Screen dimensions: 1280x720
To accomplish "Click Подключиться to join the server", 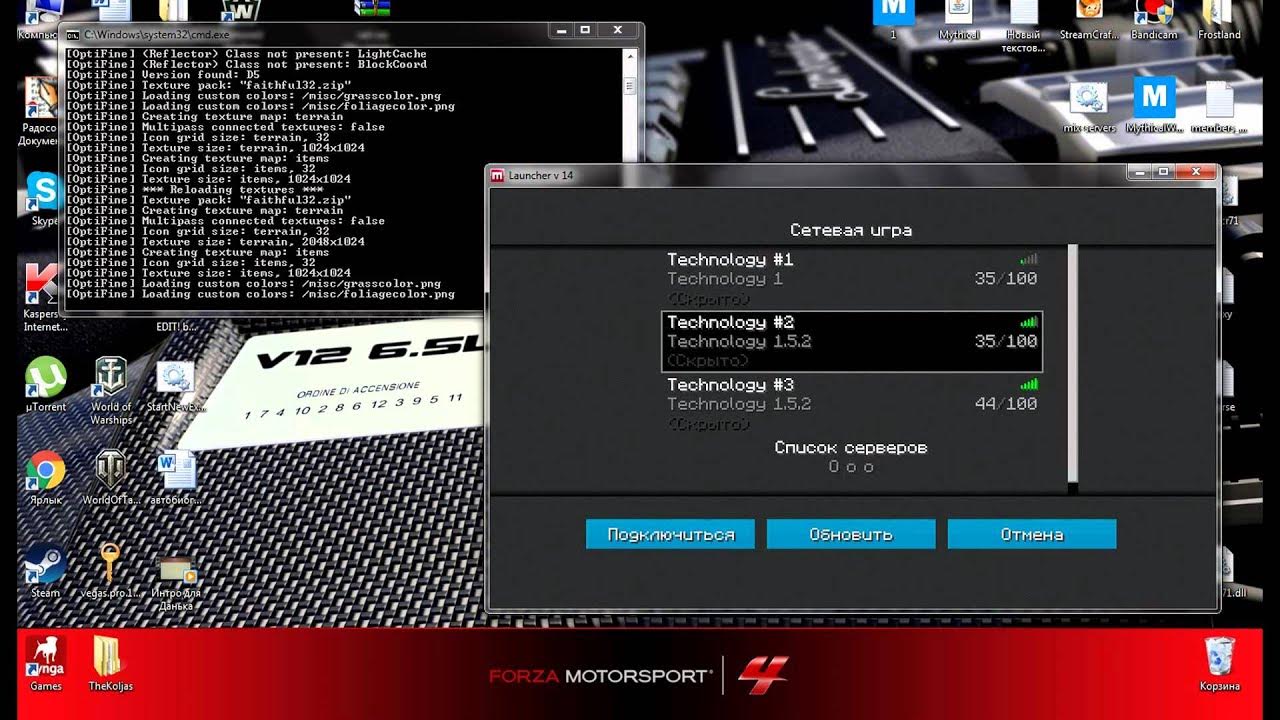I will [x=670, y=534].
